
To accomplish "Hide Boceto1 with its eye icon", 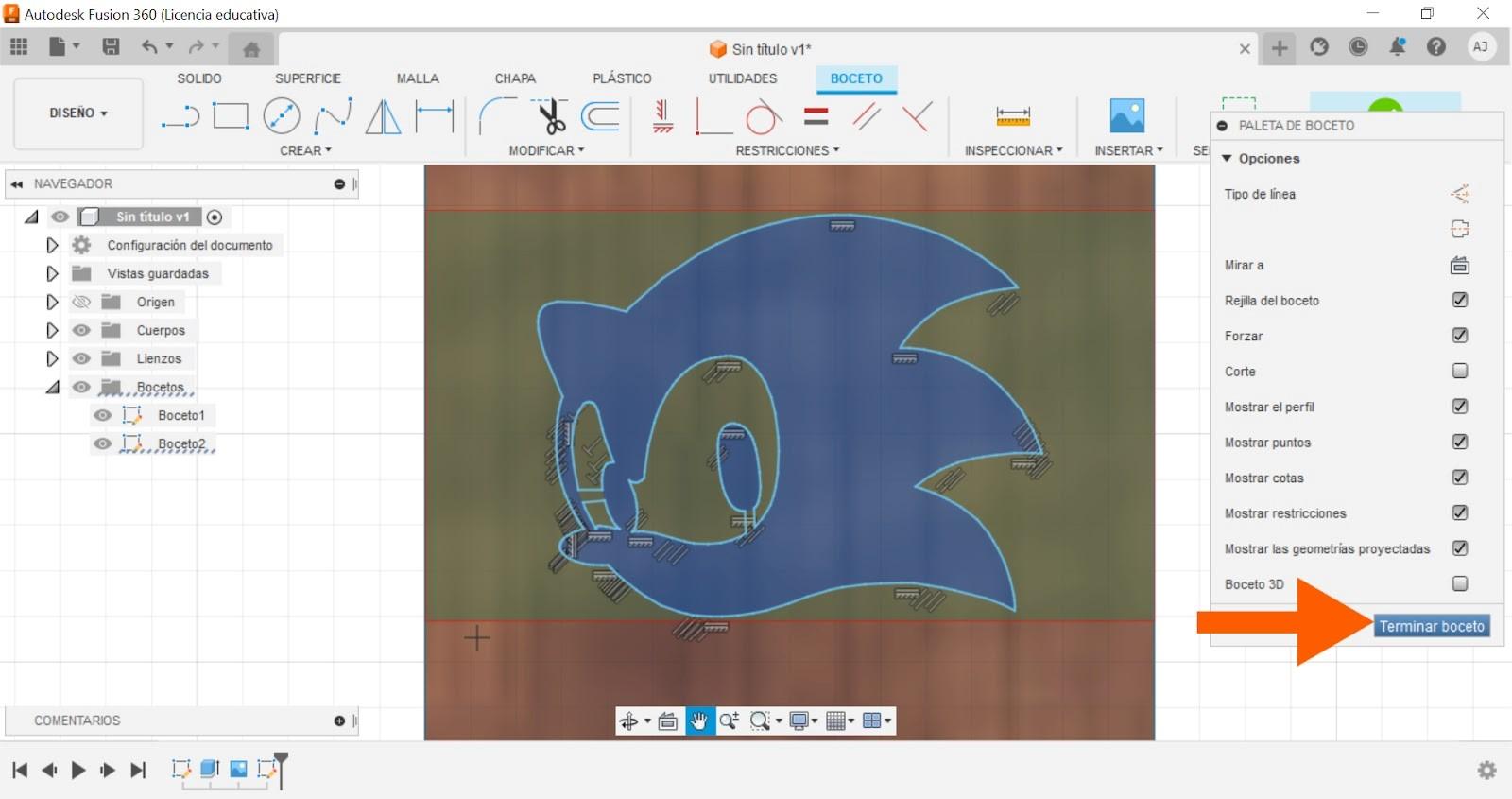I will coord(103,415).
